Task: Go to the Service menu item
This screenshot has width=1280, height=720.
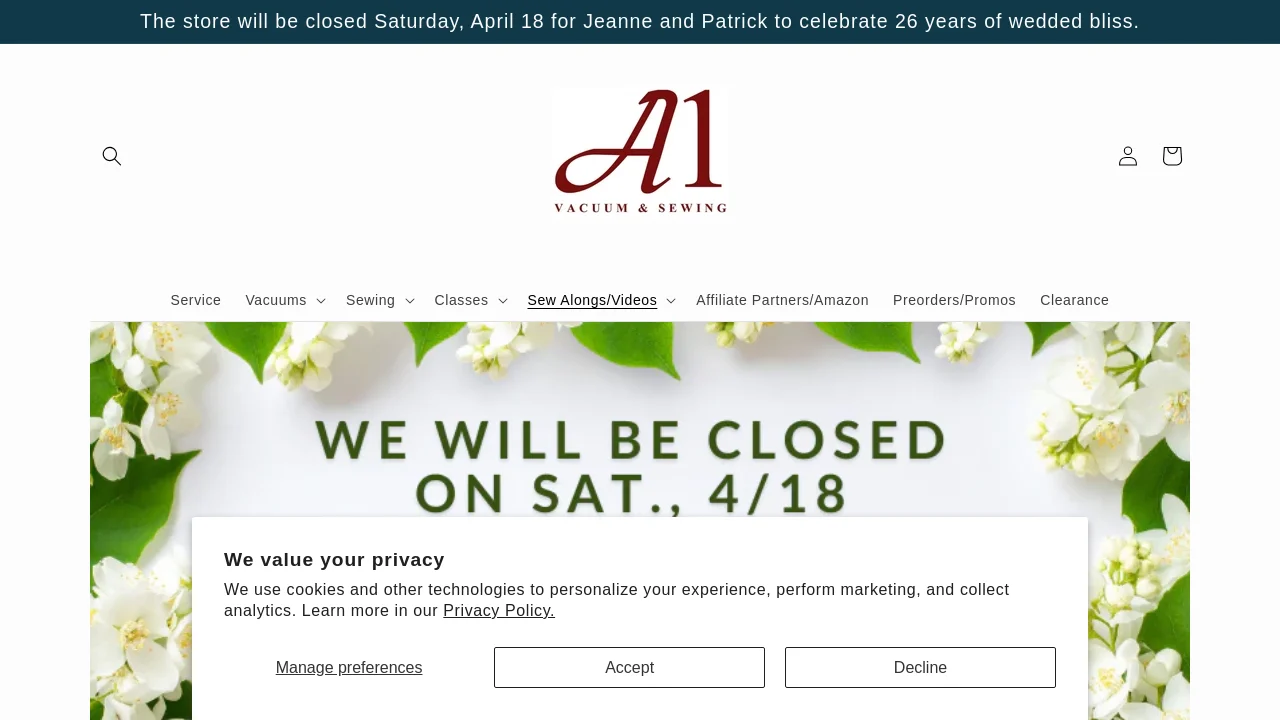Action: 196,300
